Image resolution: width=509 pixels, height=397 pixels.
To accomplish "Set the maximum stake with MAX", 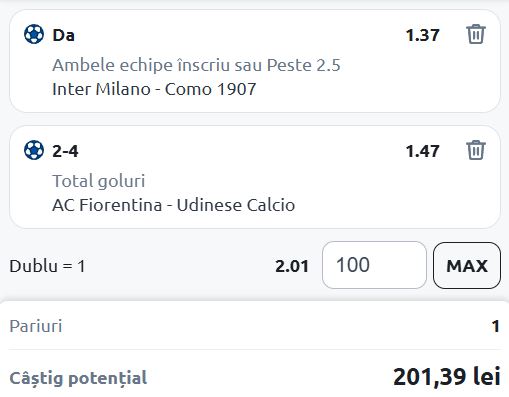I will (467, 265).
